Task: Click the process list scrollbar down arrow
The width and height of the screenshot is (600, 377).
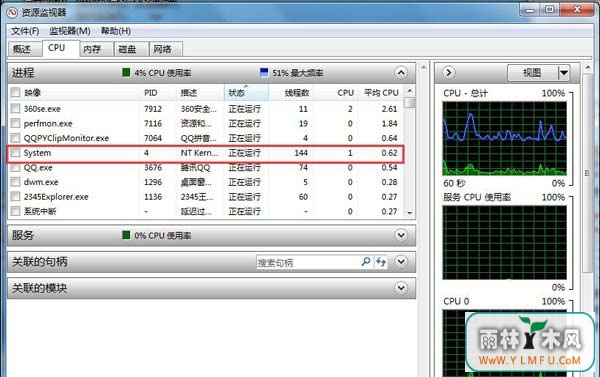Action: (x=410, y=213)
